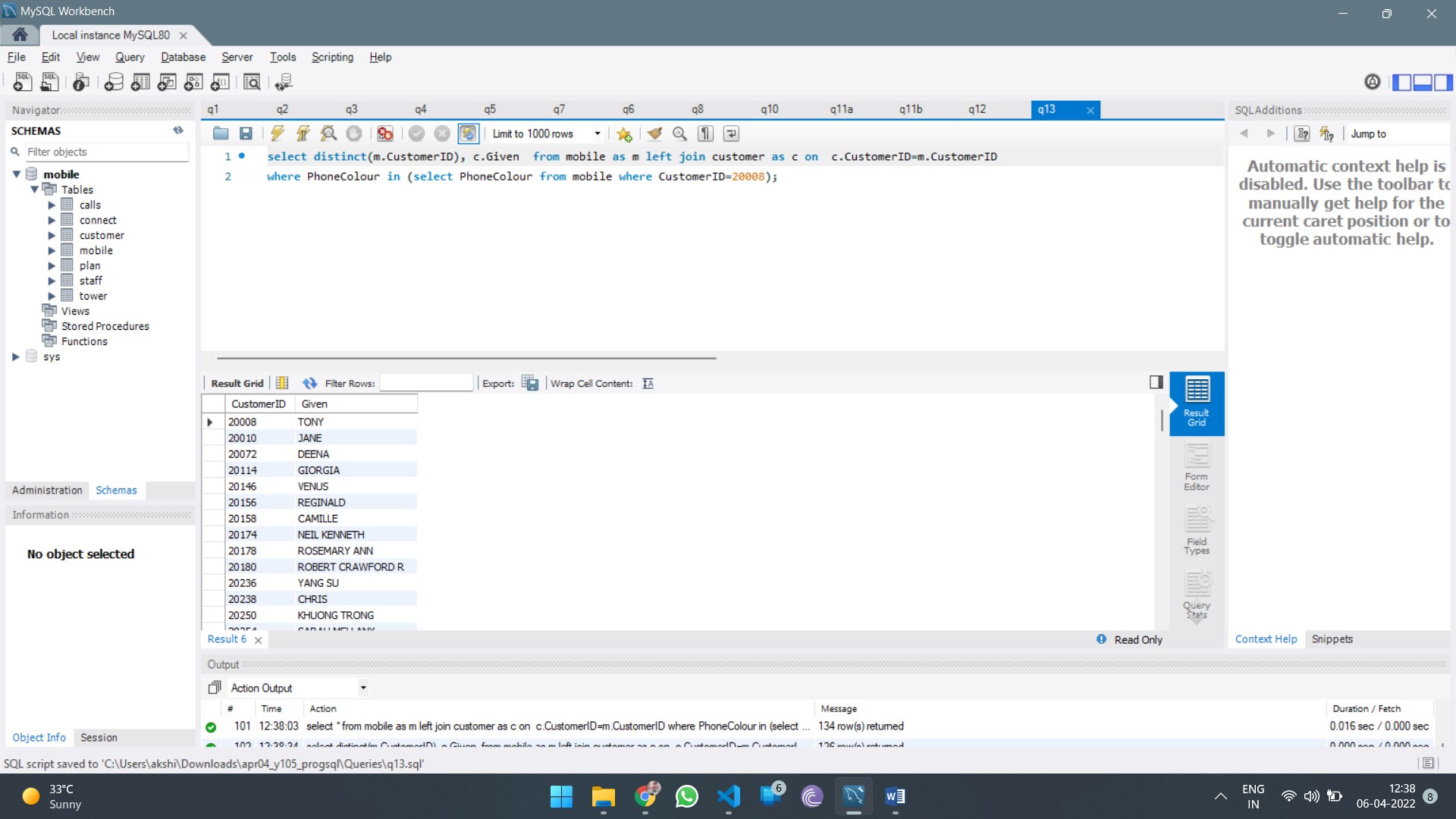The width and height of the screenshot is (1456, 819).
Task: Close the q13 query tab
Action: 1090,110
